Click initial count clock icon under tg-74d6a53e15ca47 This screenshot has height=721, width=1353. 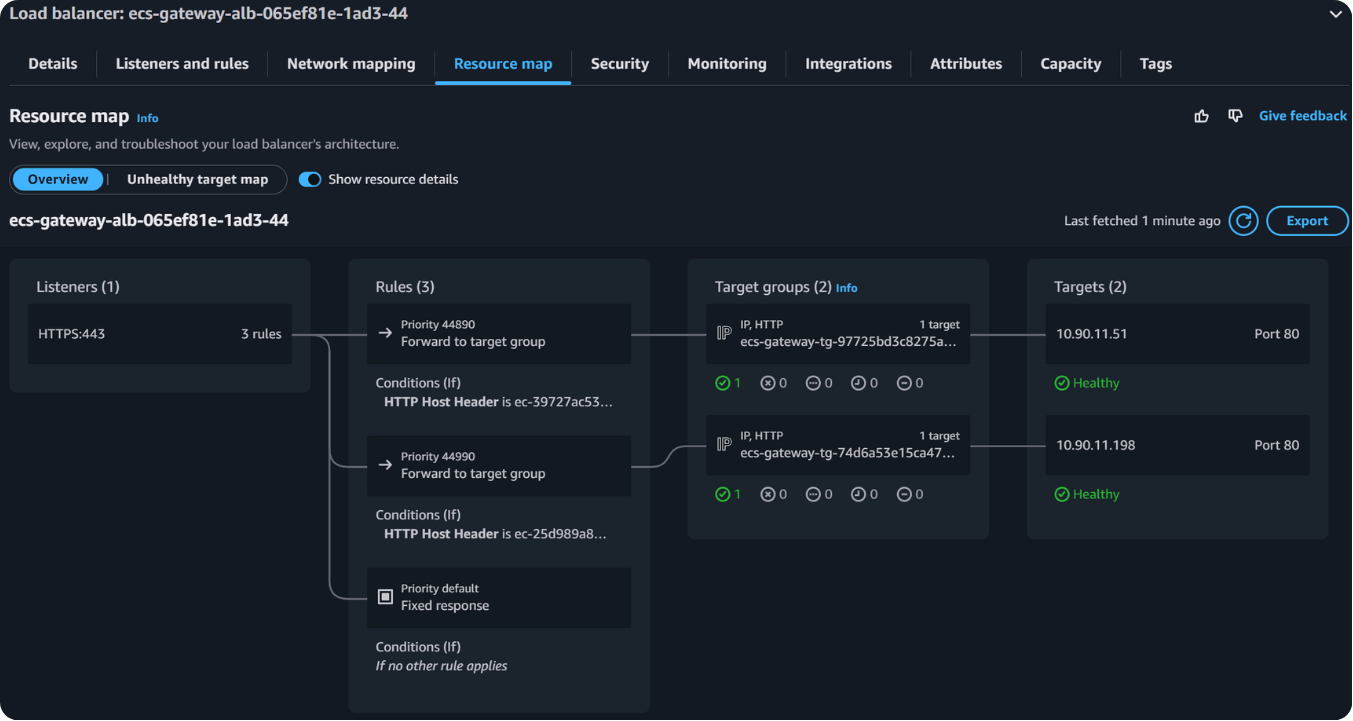tap(858, 494)
